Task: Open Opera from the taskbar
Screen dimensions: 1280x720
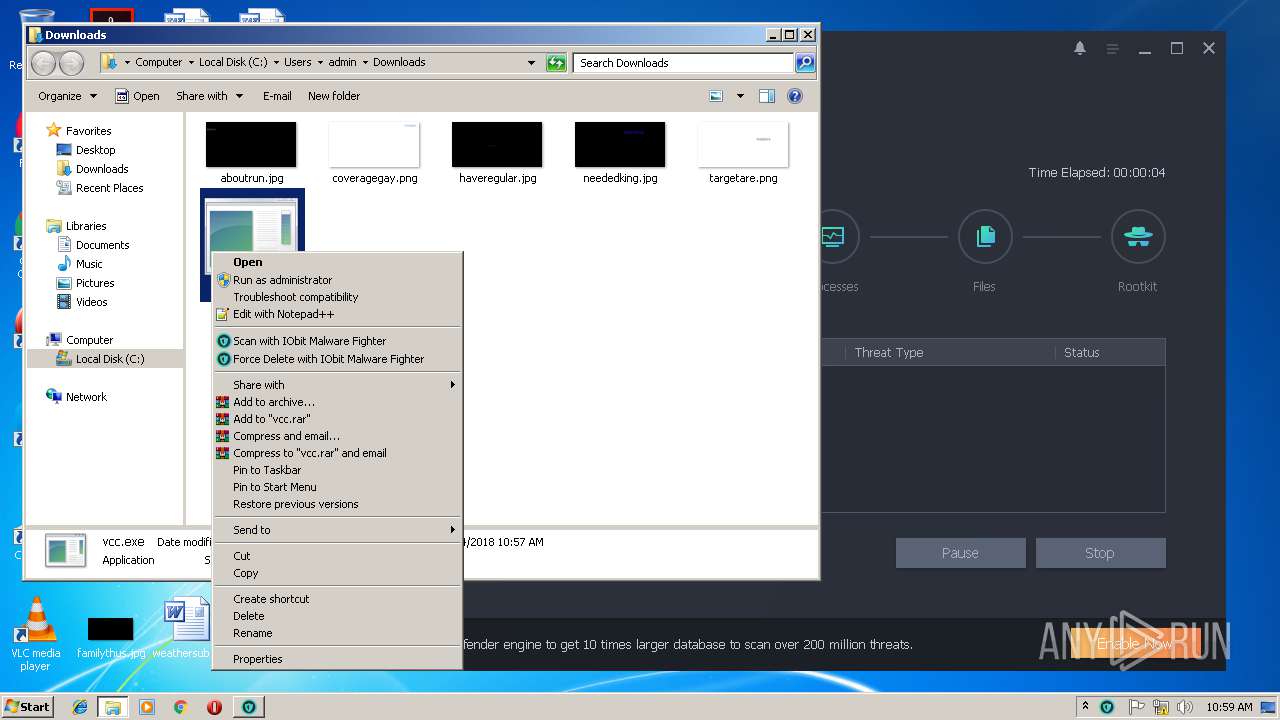Action: click(x=214, y=707)
